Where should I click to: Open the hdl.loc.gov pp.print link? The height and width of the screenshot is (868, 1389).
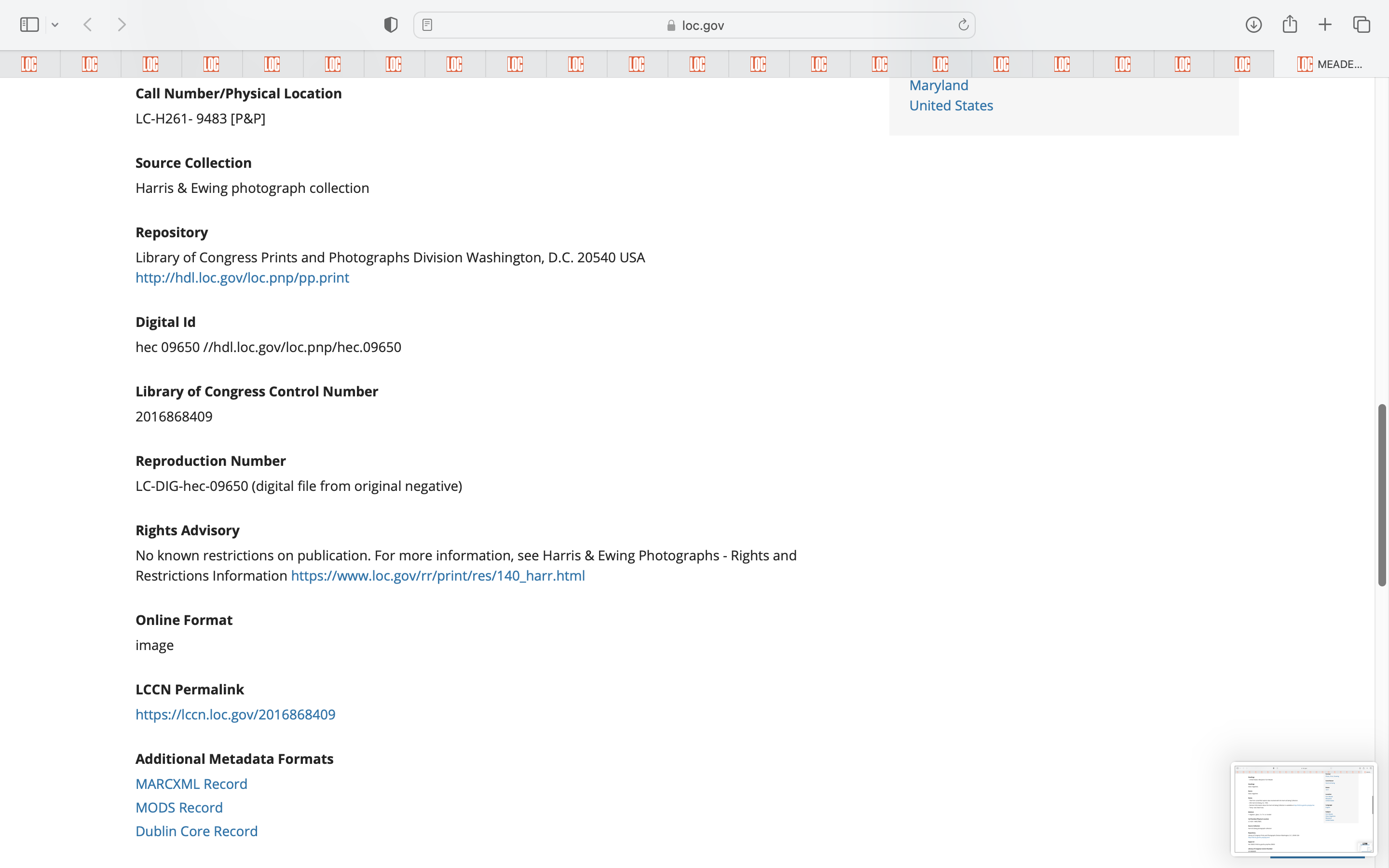(x=242, y=278)
